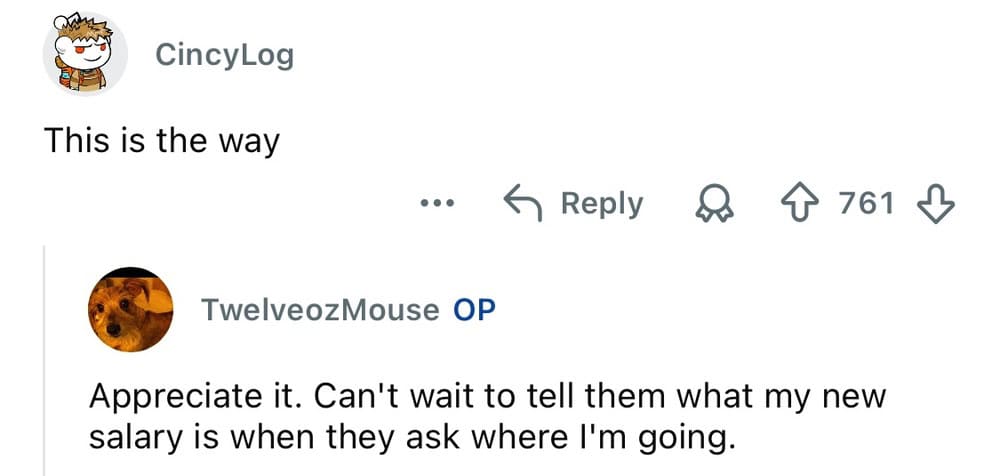The image size is (1000, 476).
Task: Click the 761 vote count
Action: click(865, 204)
